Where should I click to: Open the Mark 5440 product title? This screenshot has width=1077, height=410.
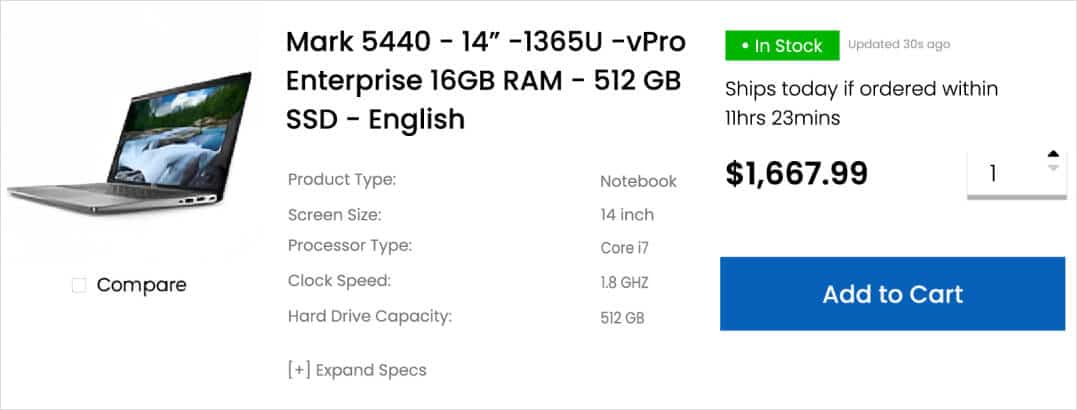485,81
